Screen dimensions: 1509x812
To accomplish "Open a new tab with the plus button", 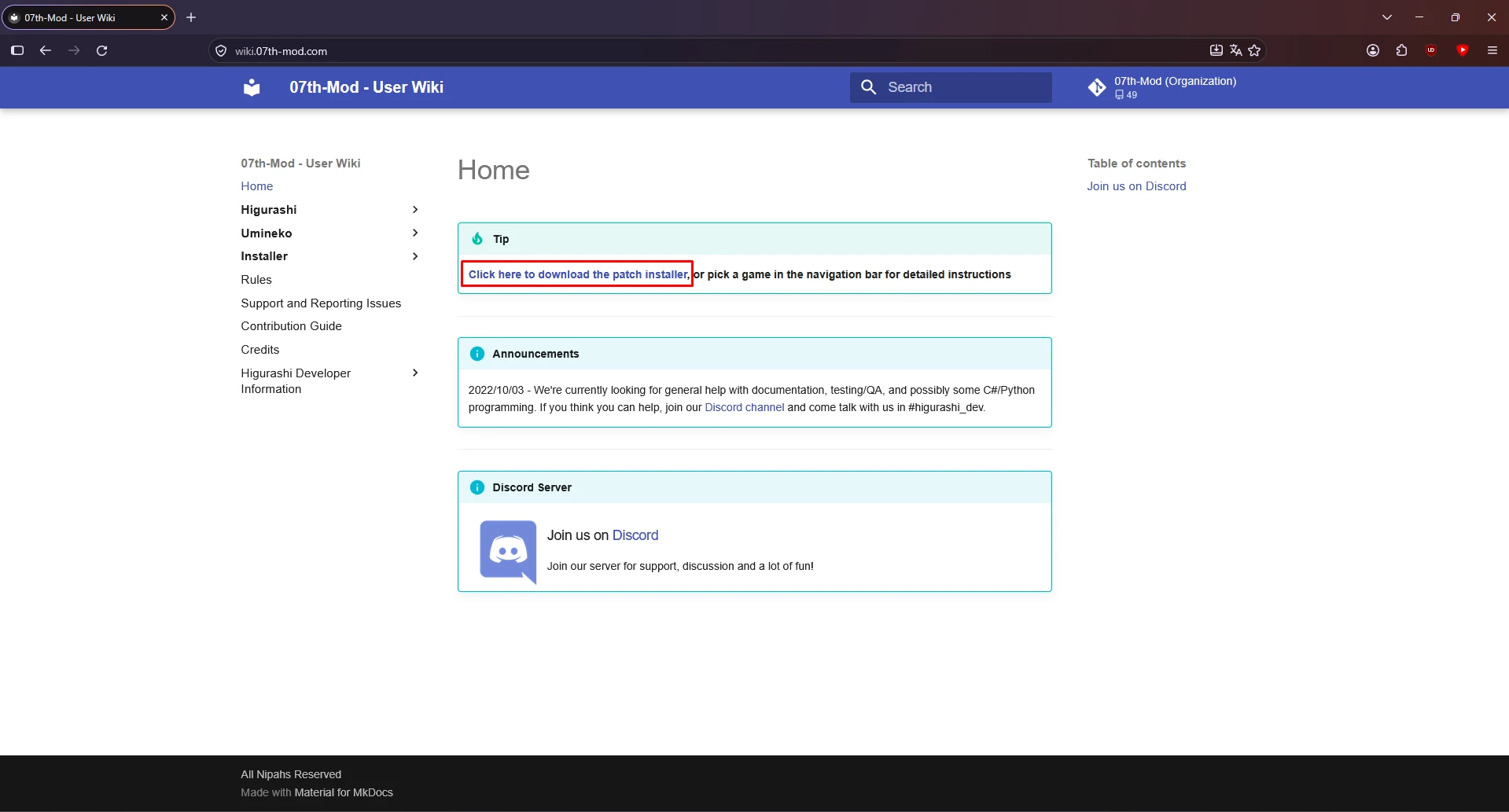I will 191,17.
